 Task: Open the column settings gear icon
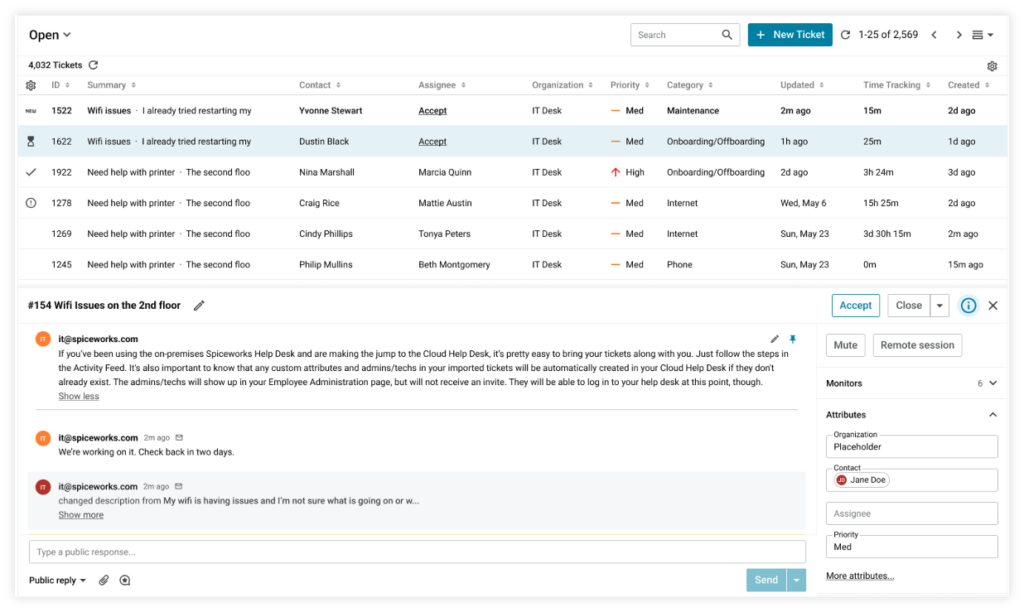coord(991,64)
